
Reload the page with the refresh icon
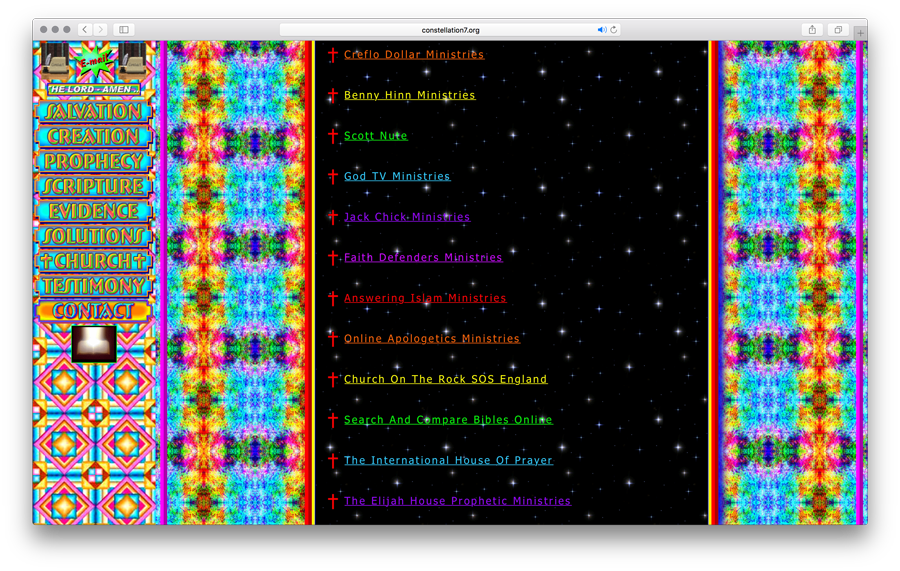coord(613,30)
